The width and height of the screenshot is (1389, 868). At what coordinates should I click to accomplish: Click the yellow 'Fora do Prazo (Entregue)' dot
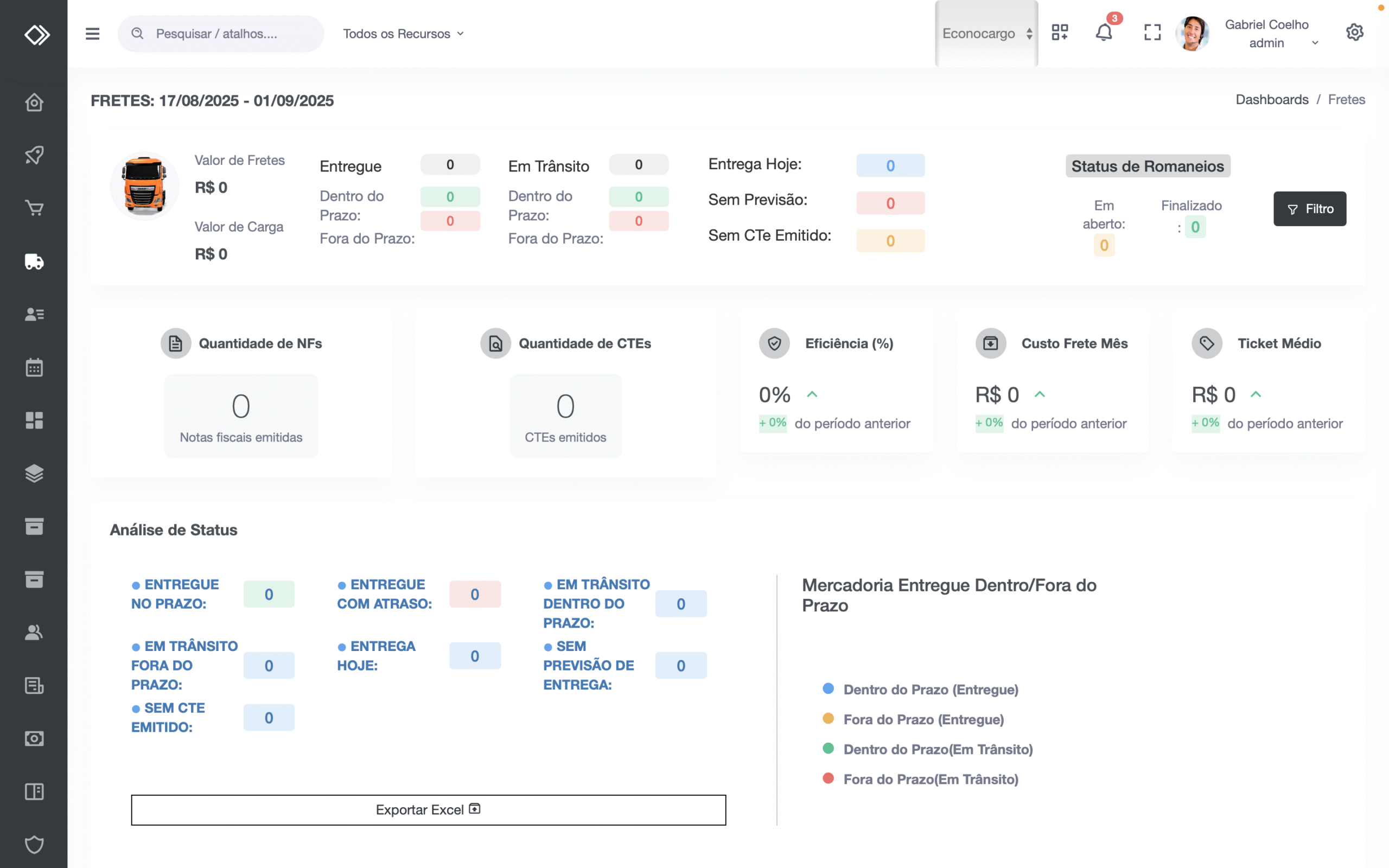coord(827,719)
